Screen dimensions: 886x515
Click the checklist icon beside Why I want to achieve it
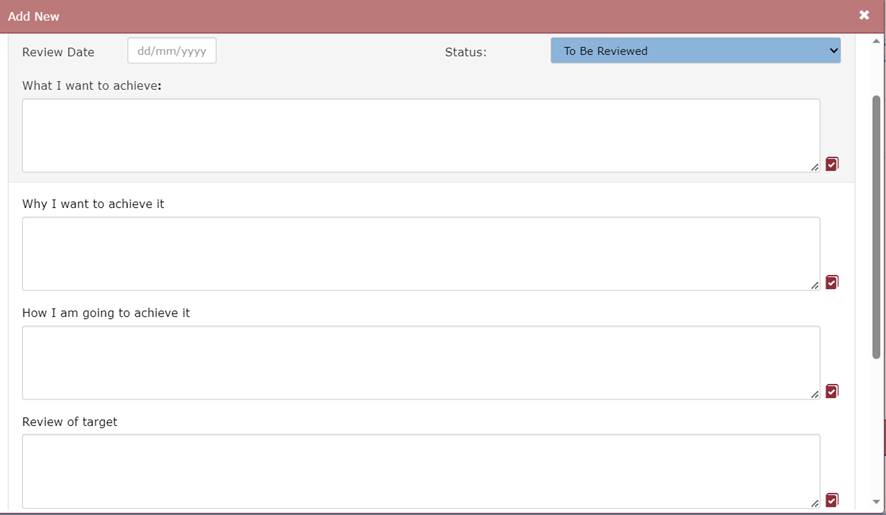pyautogui.click(x=832, y=282)
